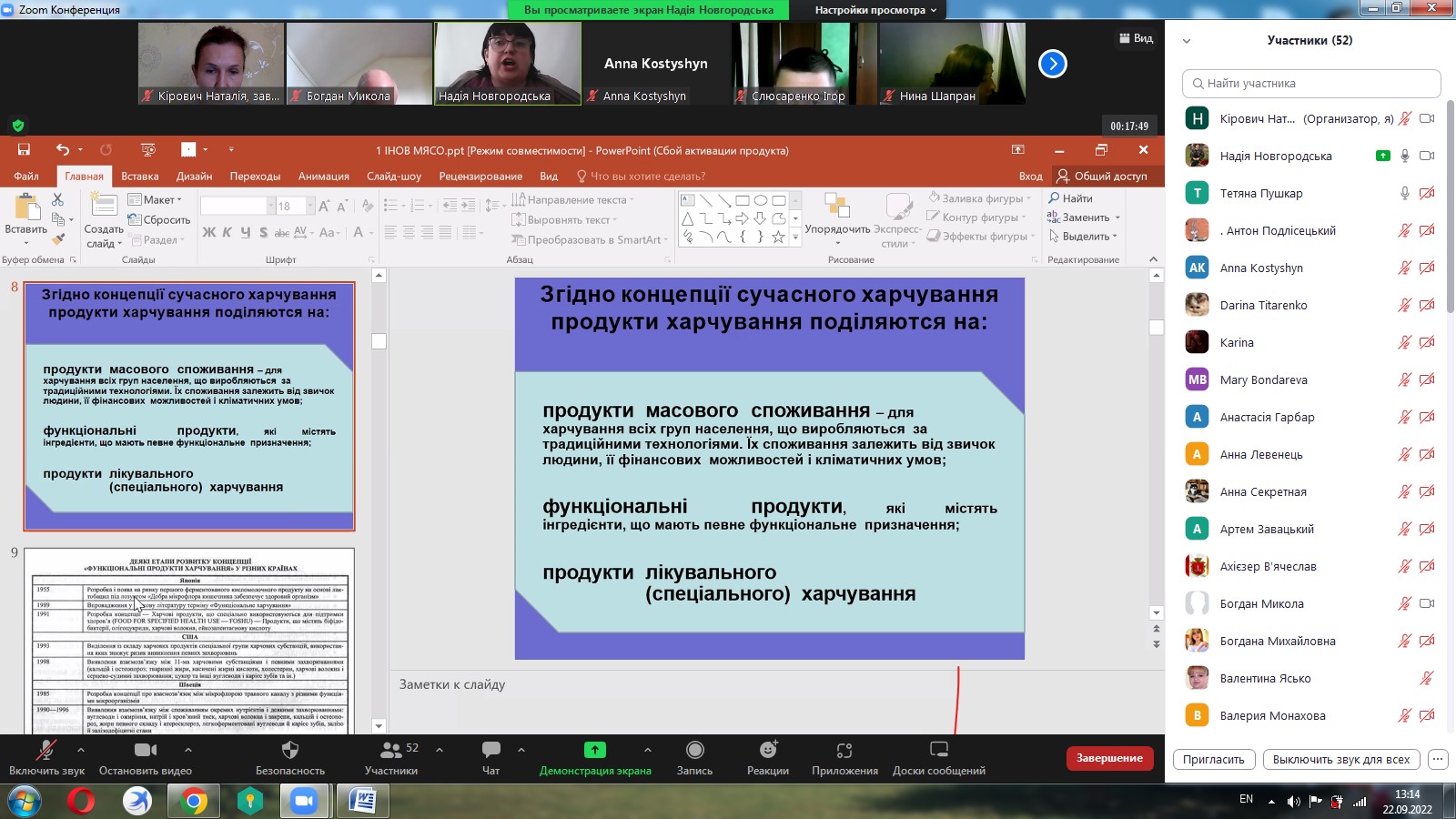Unmute microphone with Включить звук
The height and width of the screenshot is (819, 1456).
point(45,750)
